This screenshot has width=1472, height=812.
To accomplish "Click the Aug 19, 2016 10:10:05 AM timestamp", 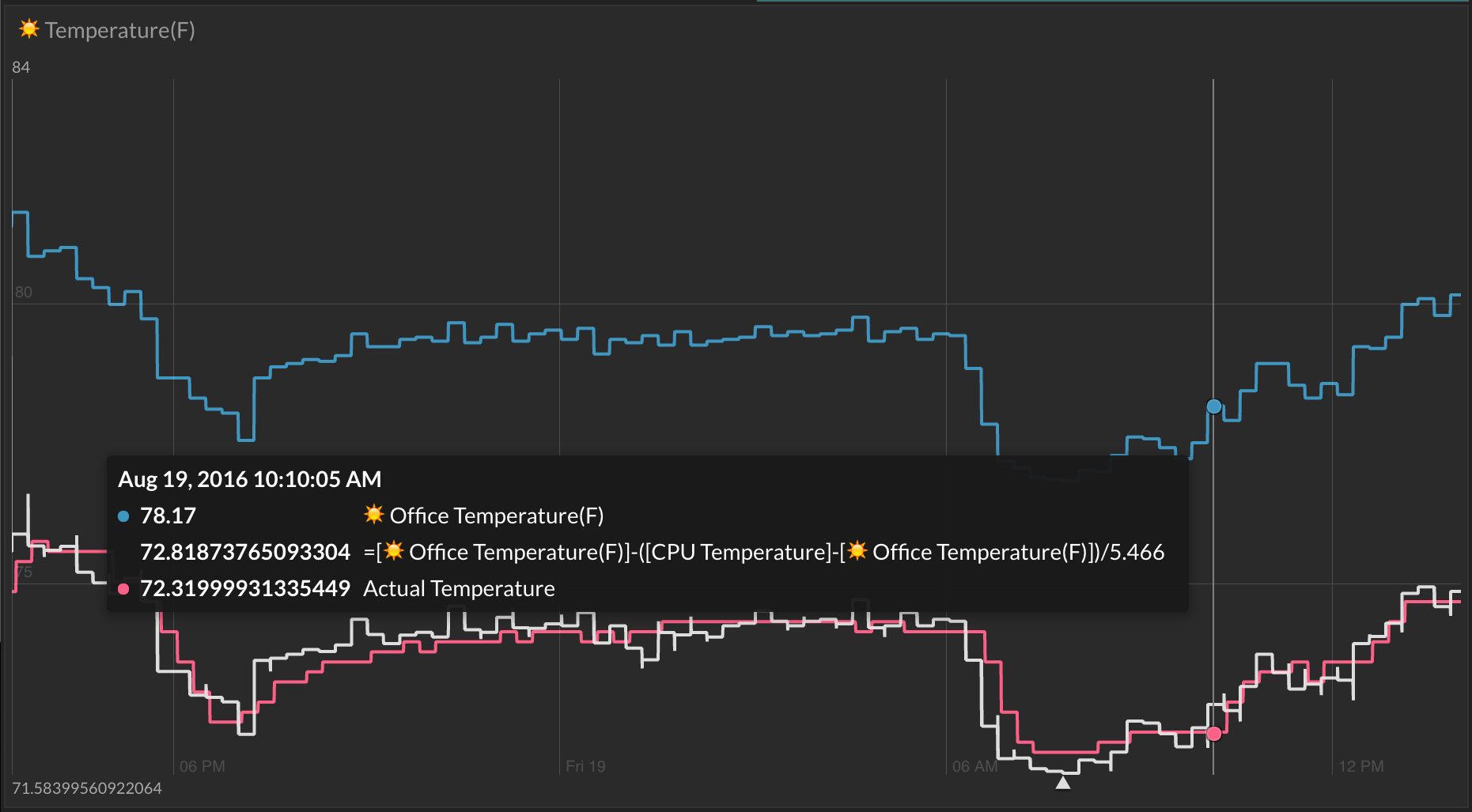I will 249,479.
